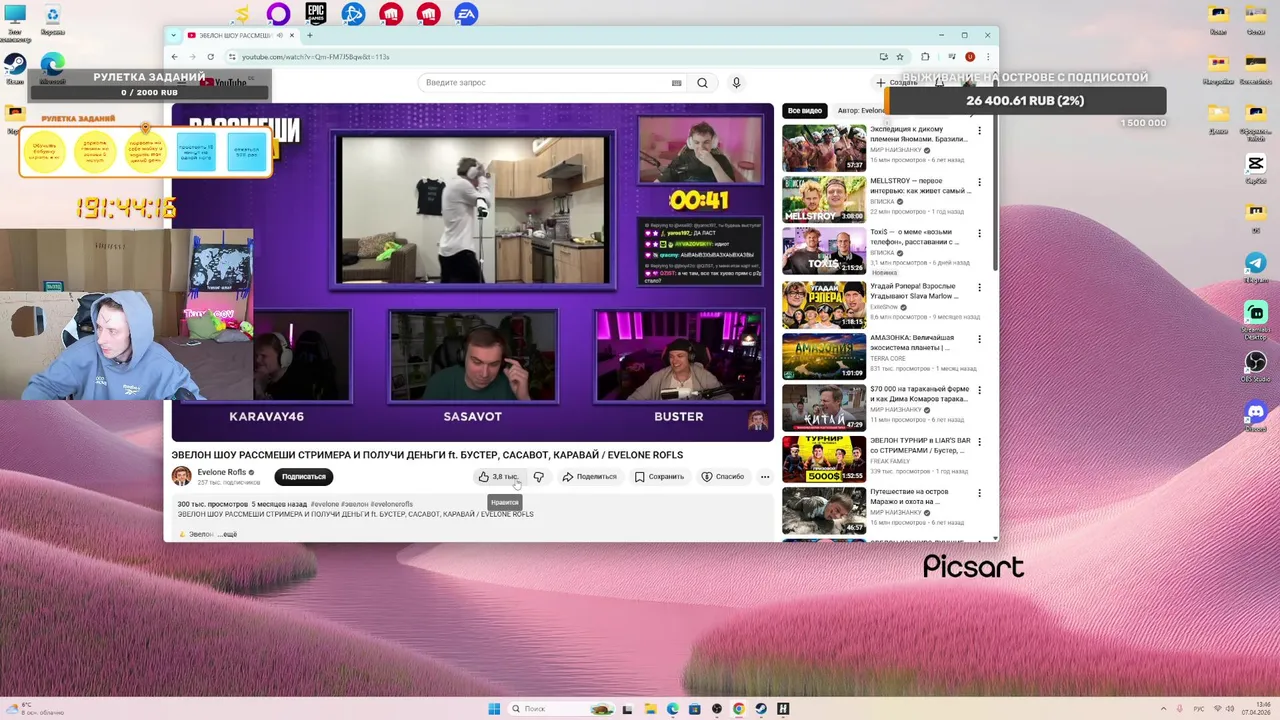This screenshot has height=720, width=1280.
Task: Click YouTube search magnifier button
Action: click(702, 83)
